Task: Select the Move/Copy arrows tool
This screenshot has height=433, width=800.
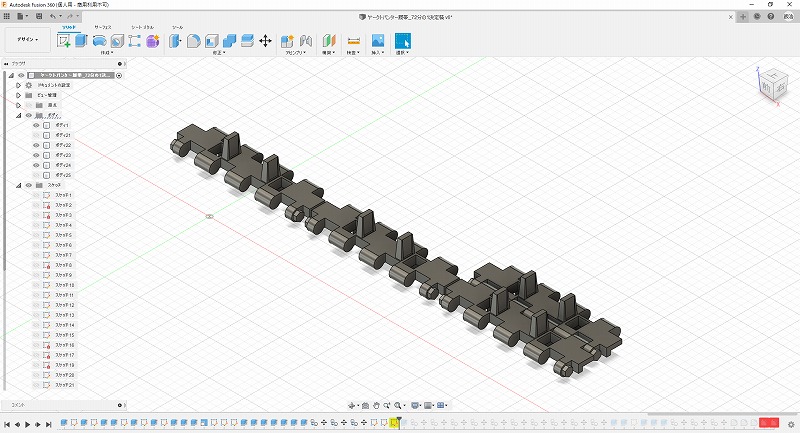Action: click(x=265, y=41)
